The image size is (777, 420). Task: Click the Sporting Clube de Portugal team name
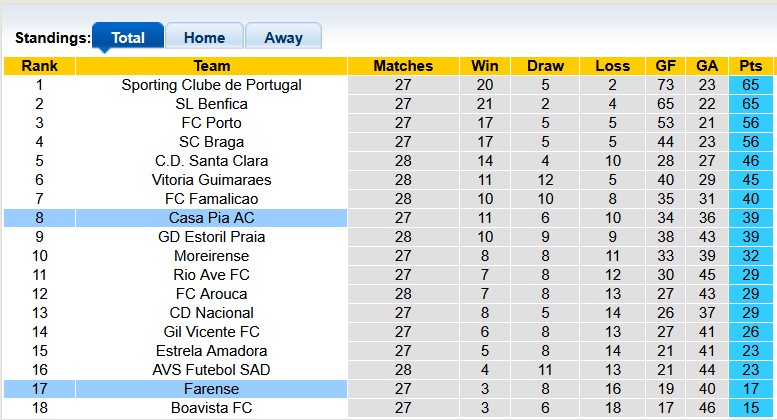tap(212, 85)
